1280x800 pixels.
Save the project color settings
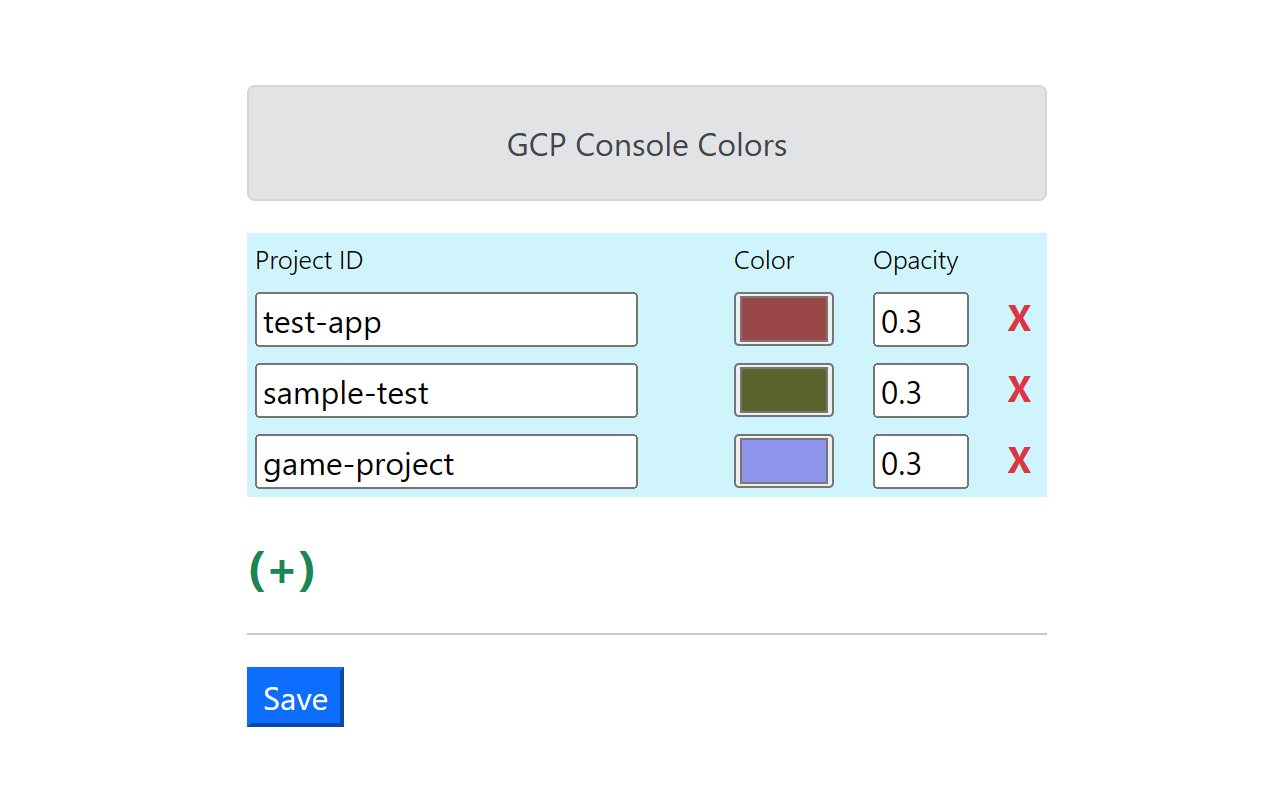pos(295,697)
